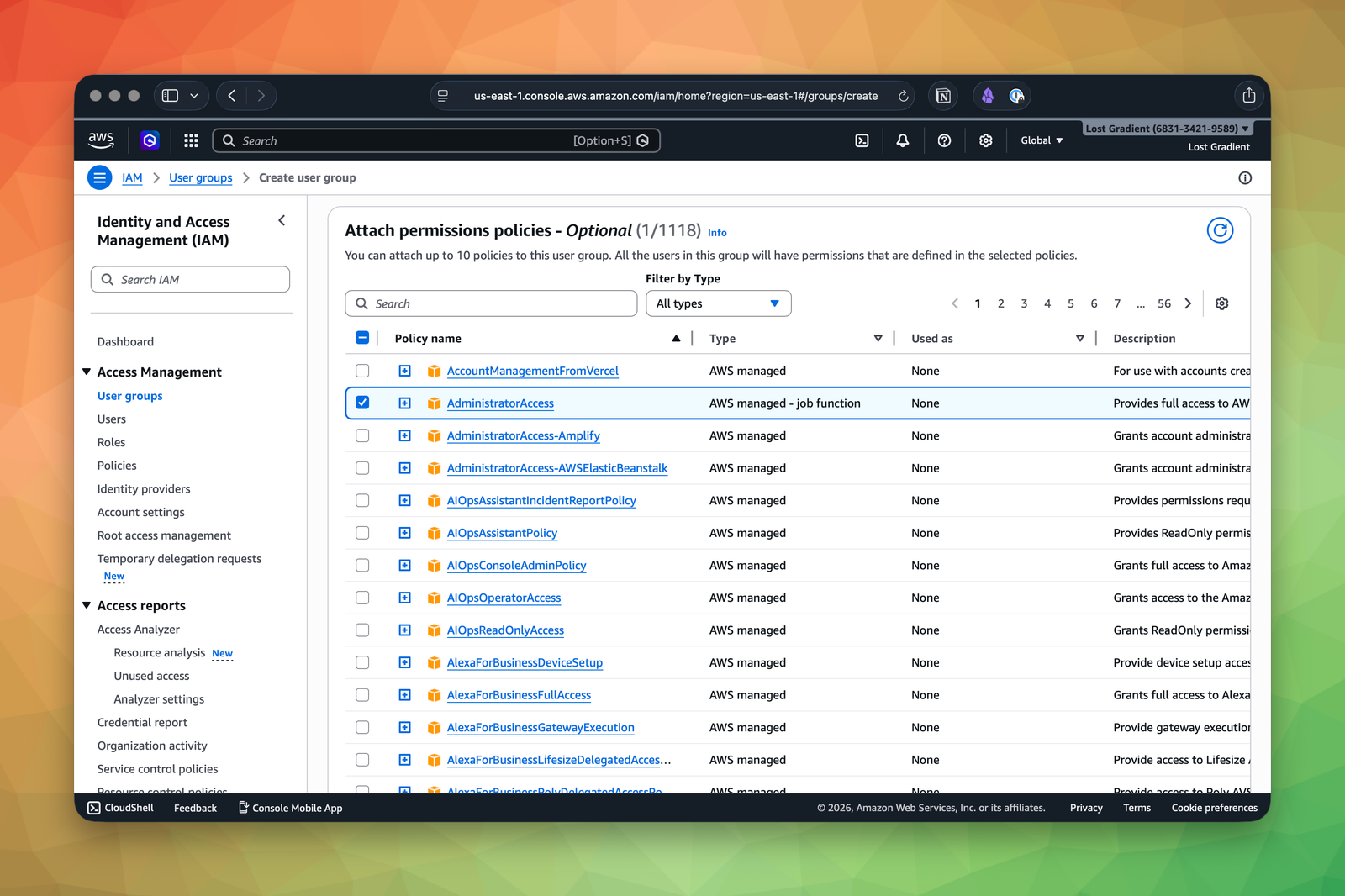
Task: Click into the policy search field
Action: coord(491,303)
